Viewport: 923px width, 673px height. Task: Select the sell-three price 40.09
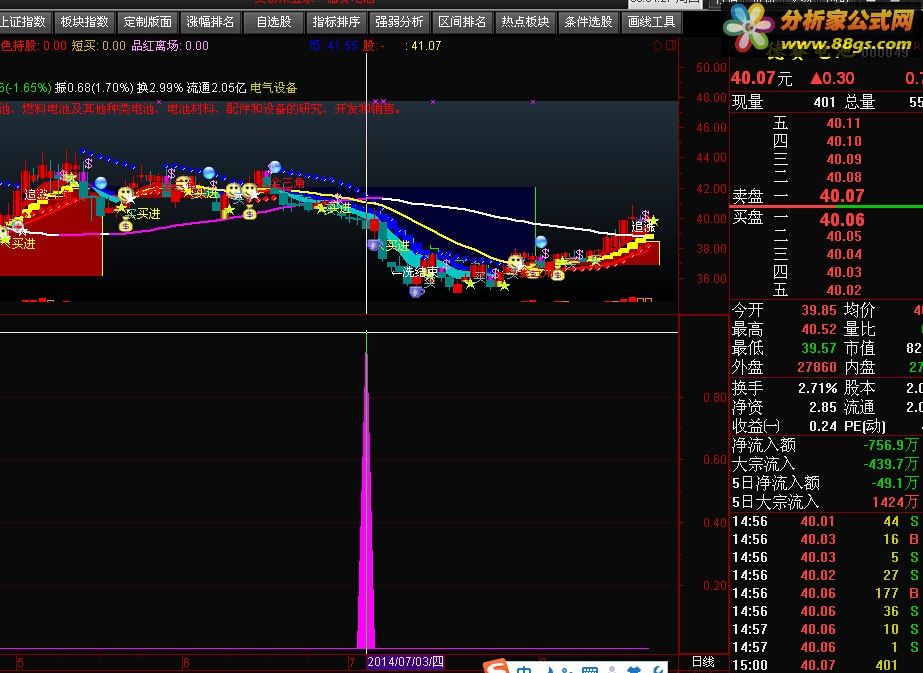[844, 159]
